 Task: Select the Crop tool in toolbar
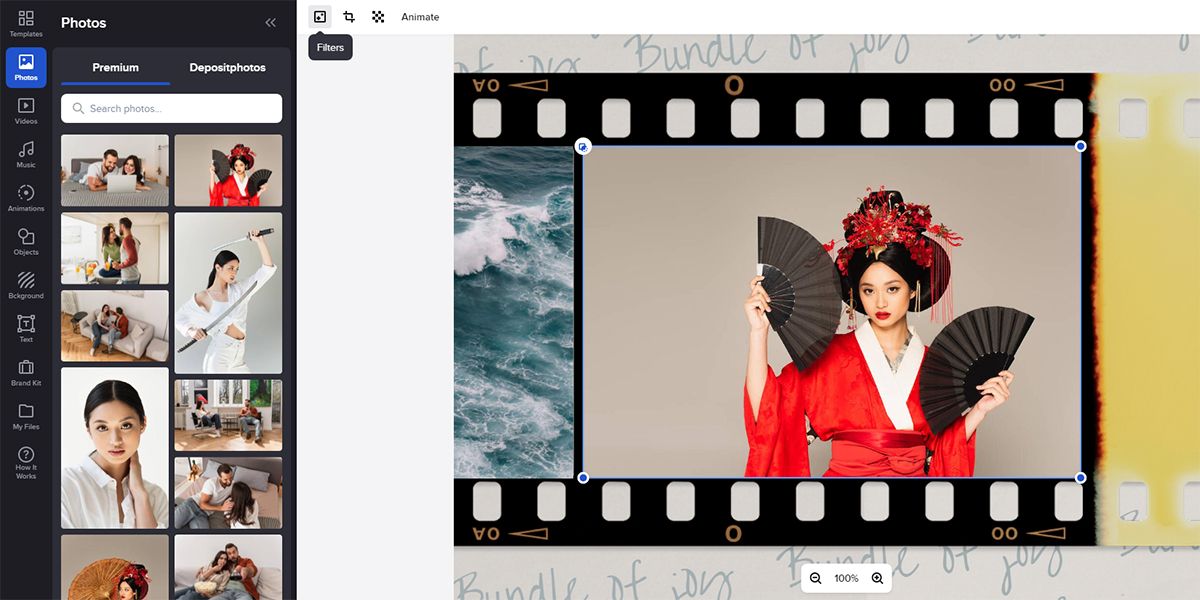tap(349, 17)
